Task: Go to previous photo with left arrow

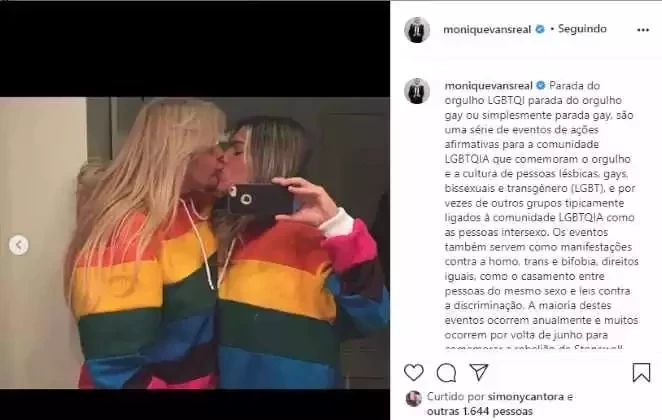Action: tap(19, 245)
